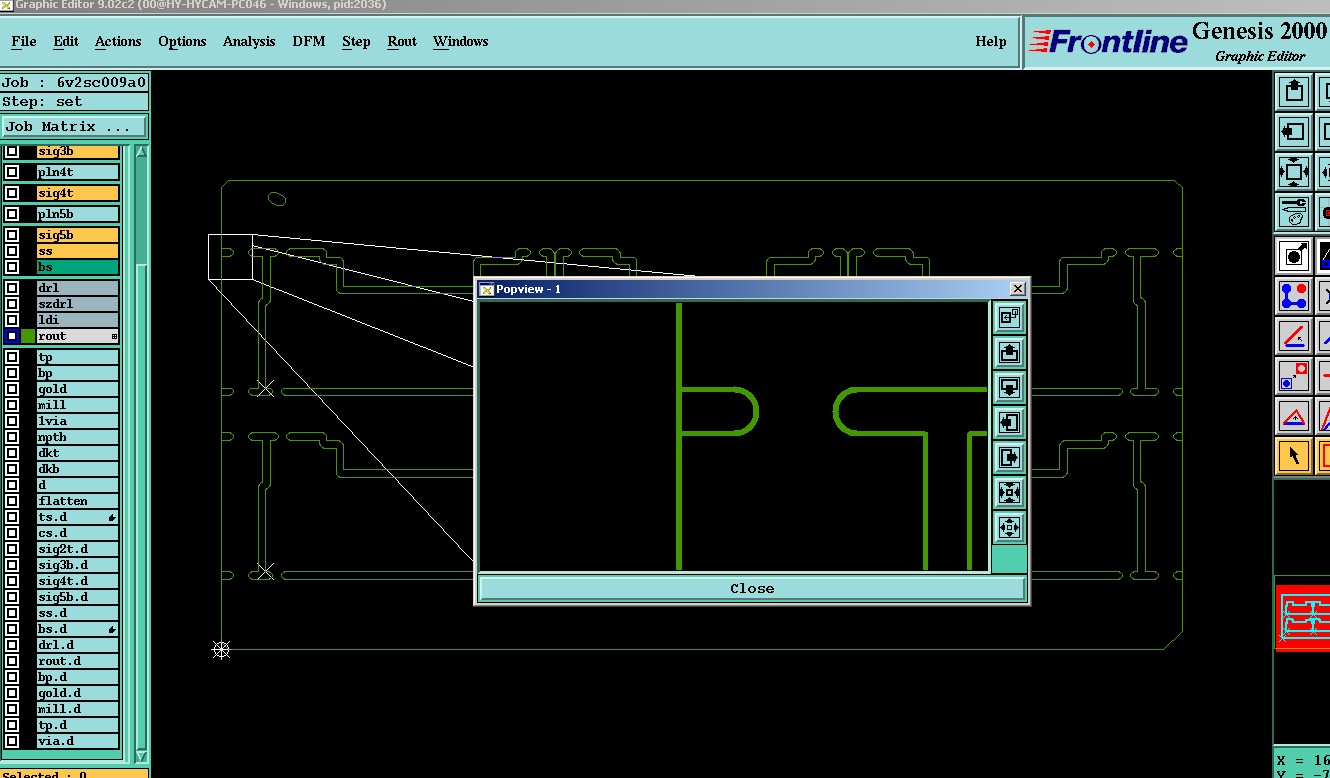Open the Options menu
The image size is (1330, 778).
(x=182, y=41)
